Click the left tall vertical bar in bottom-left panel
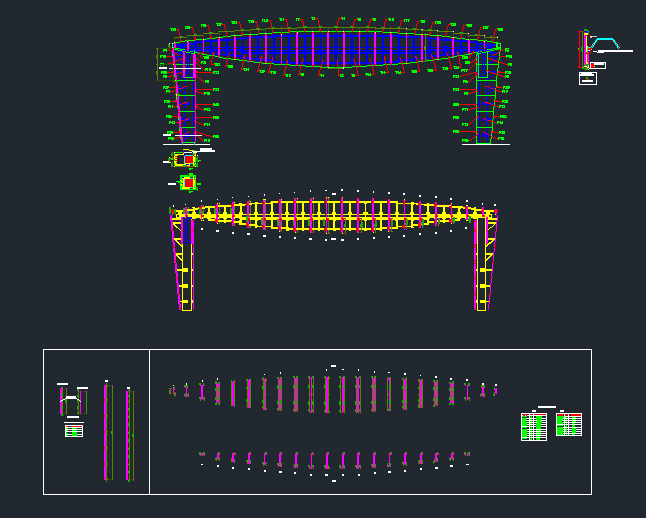The height and width of the screenshot is (518, 646). pyautogui.click(x=107, y=432)
